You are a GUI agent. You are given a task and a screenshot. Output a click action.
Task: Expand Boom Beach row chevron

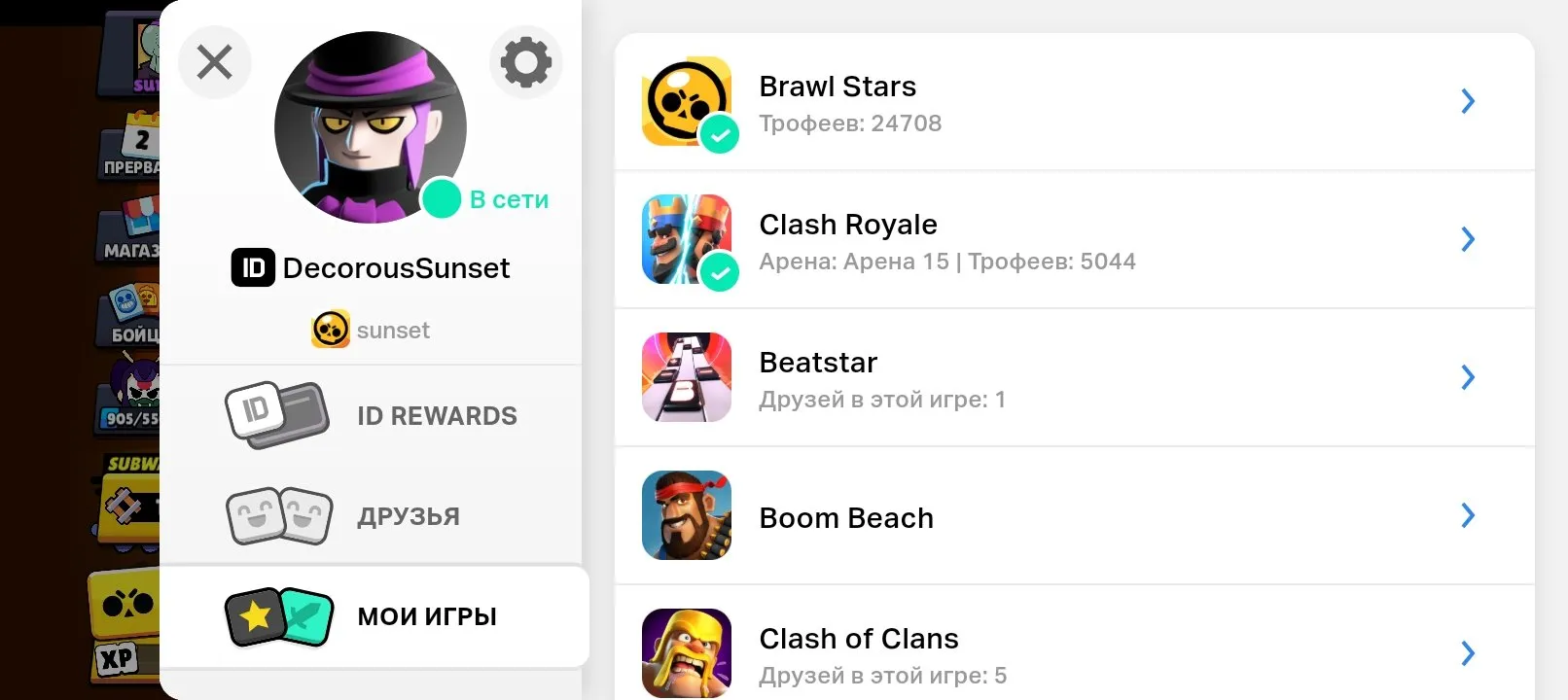(x=1468, y=515)
